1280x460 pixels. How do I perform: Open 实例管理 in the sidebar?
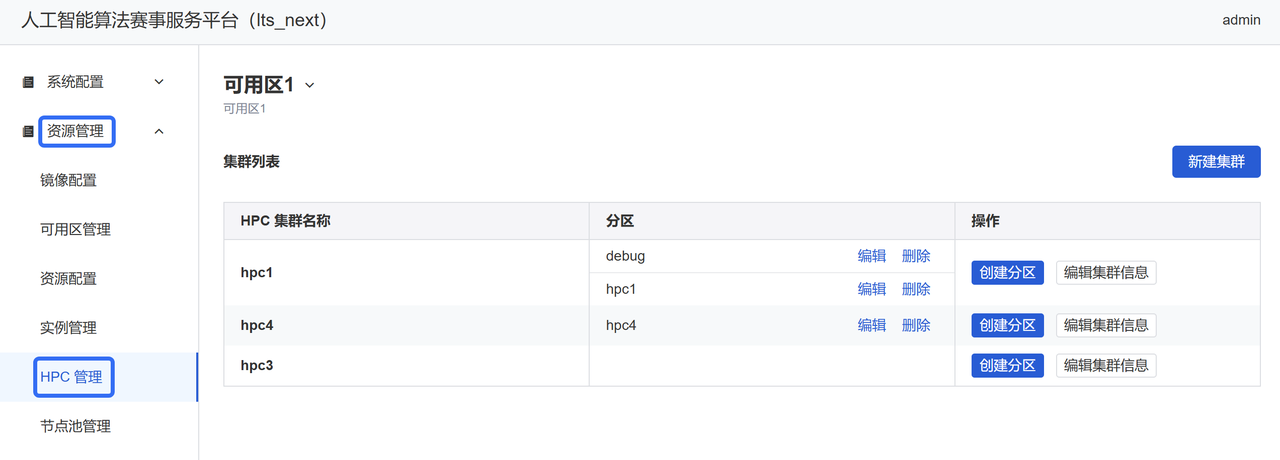pyautogui.click(x=68, y=327)
